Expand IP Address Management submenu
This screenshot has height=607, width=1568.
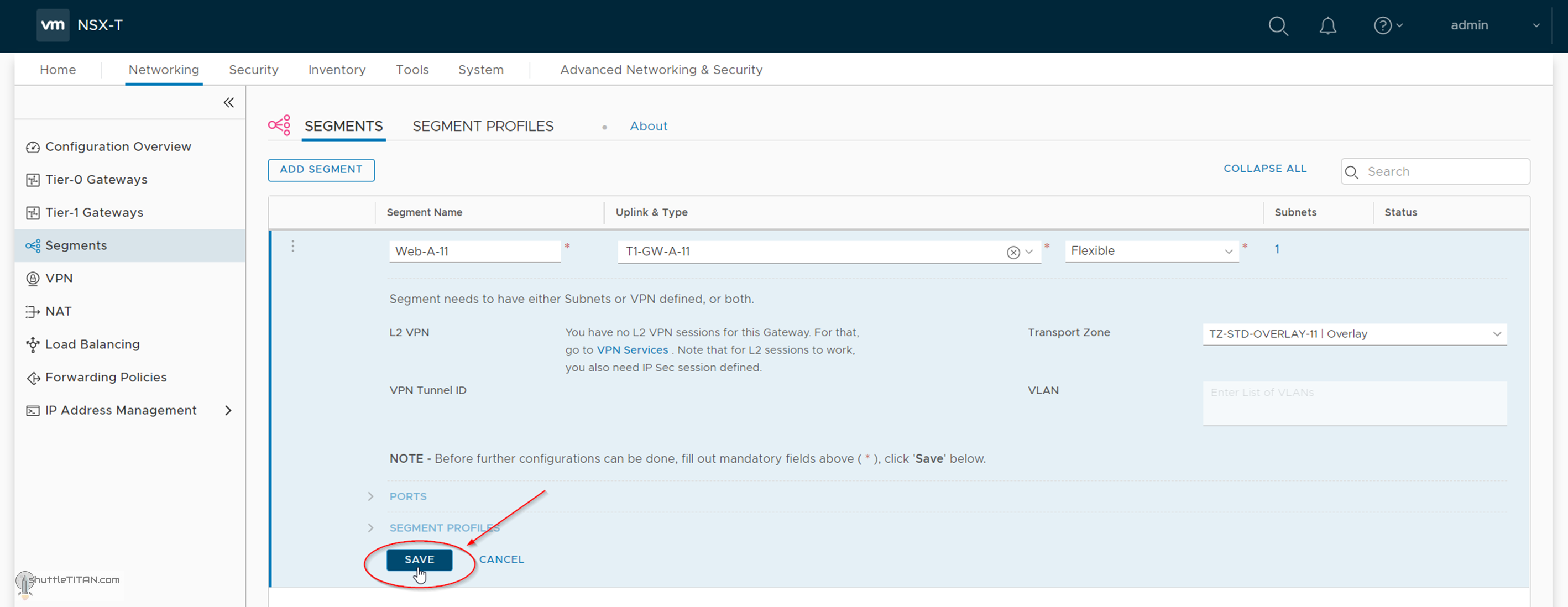click(x=228, y=410)
